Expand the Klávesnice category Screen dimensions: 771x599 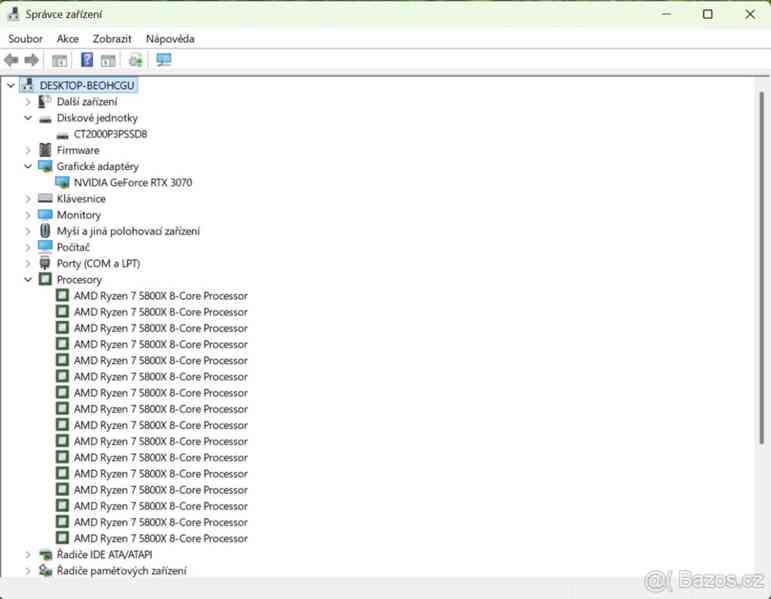point(28,199)
